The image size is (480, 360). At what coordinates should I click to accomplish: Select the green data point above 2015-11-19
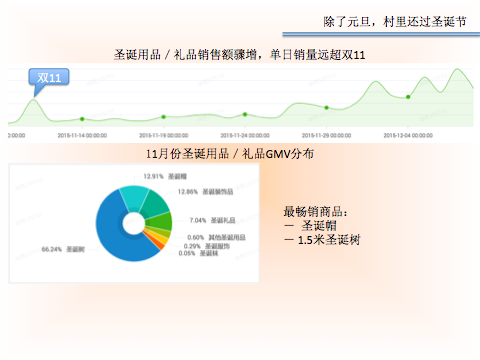coord(164,117)
